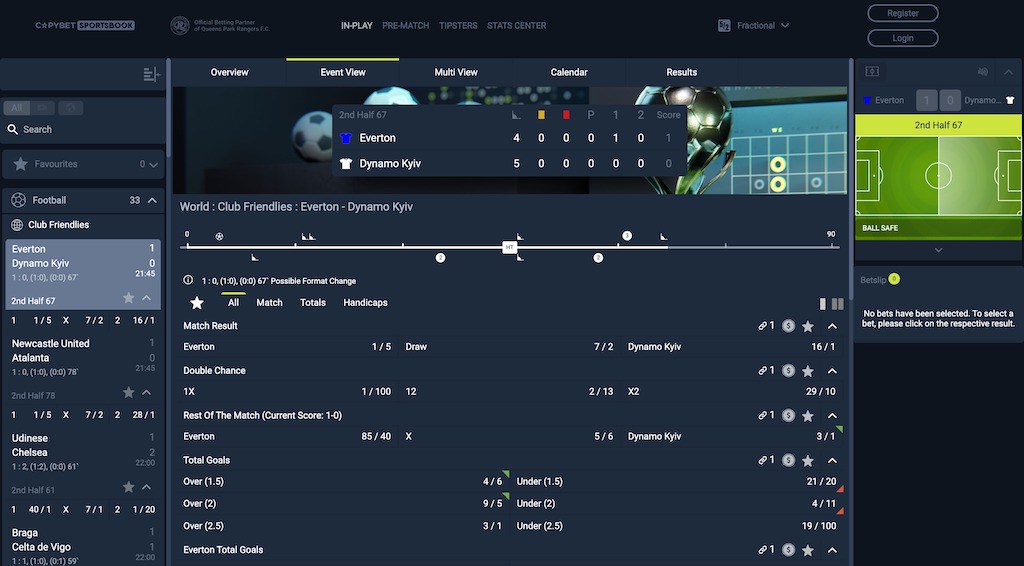
Task: Expand the Favourites section
Action: click(x=153, y=165)
